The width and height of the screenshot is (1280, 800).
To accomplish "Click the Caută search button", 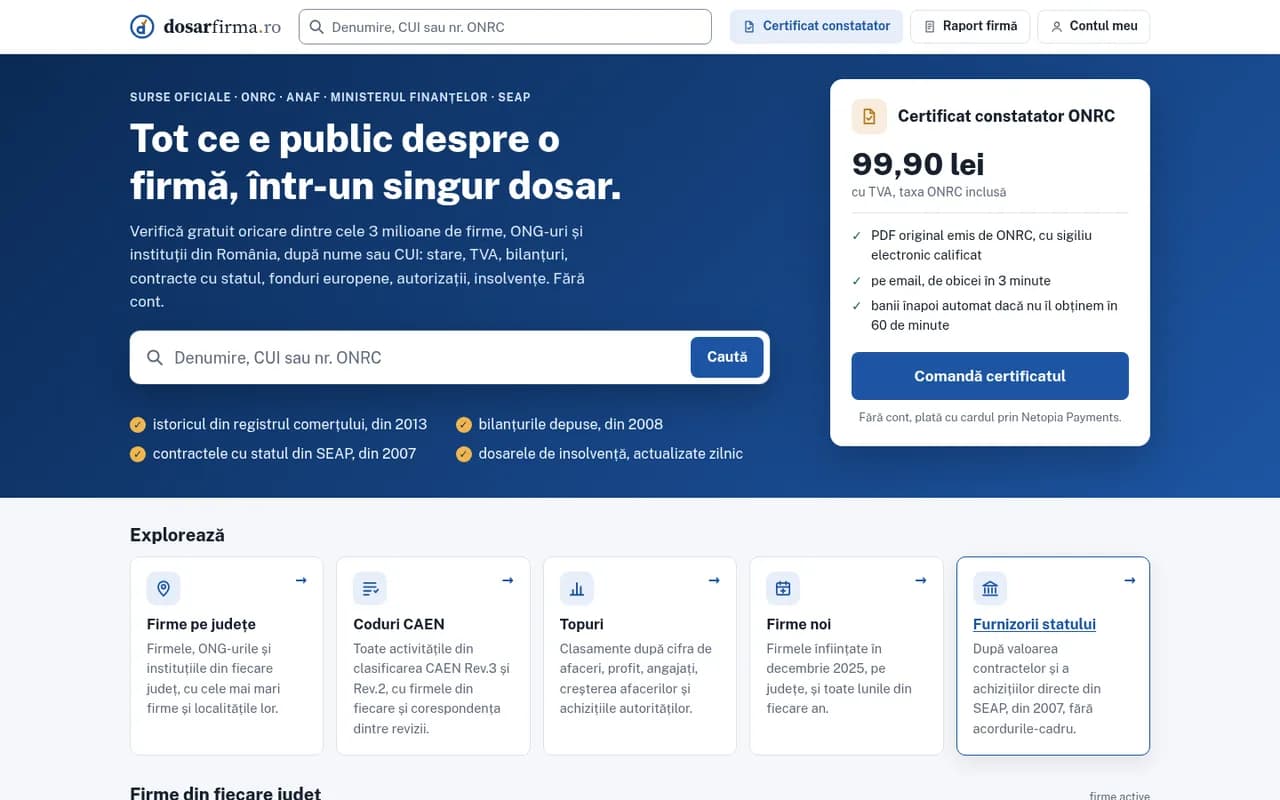I will 727,357.
